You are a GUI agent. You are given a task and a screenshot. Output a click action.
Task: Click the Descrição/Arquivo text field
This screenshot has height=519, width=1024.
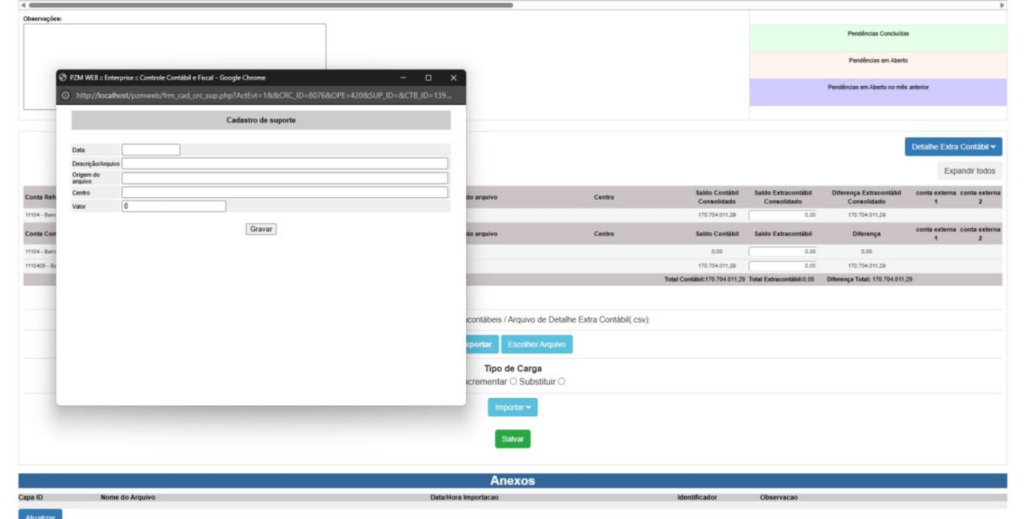(x=285, y=163)
